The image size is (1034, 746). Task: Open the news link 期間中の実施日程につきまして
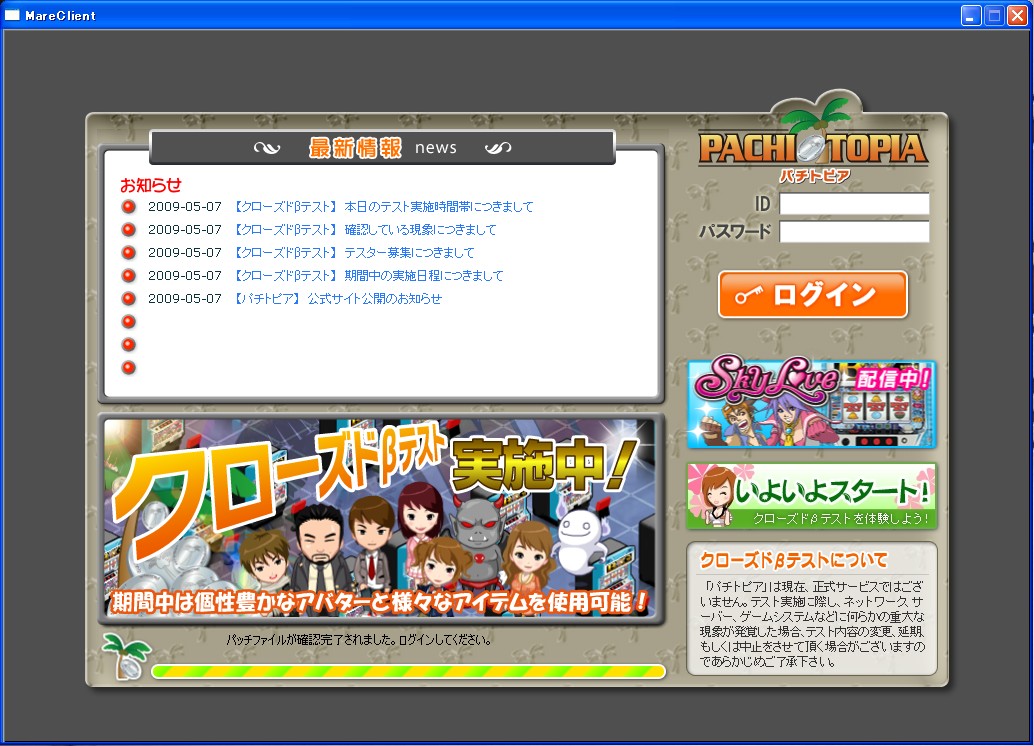point(423,276)
